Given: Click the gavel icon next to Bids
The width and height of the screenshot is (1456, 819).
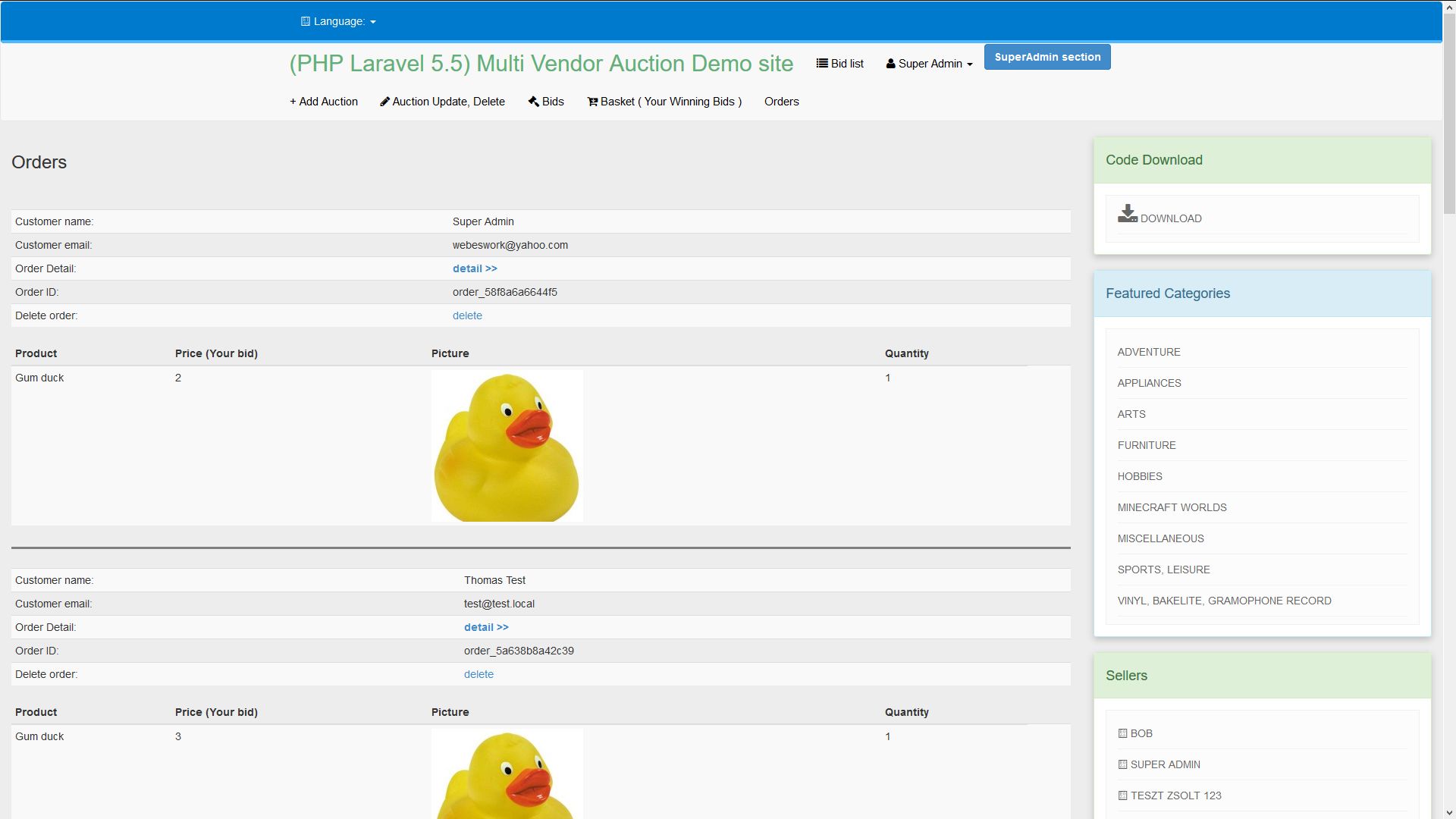Looking at the screenshot, I should pos(533,102).
